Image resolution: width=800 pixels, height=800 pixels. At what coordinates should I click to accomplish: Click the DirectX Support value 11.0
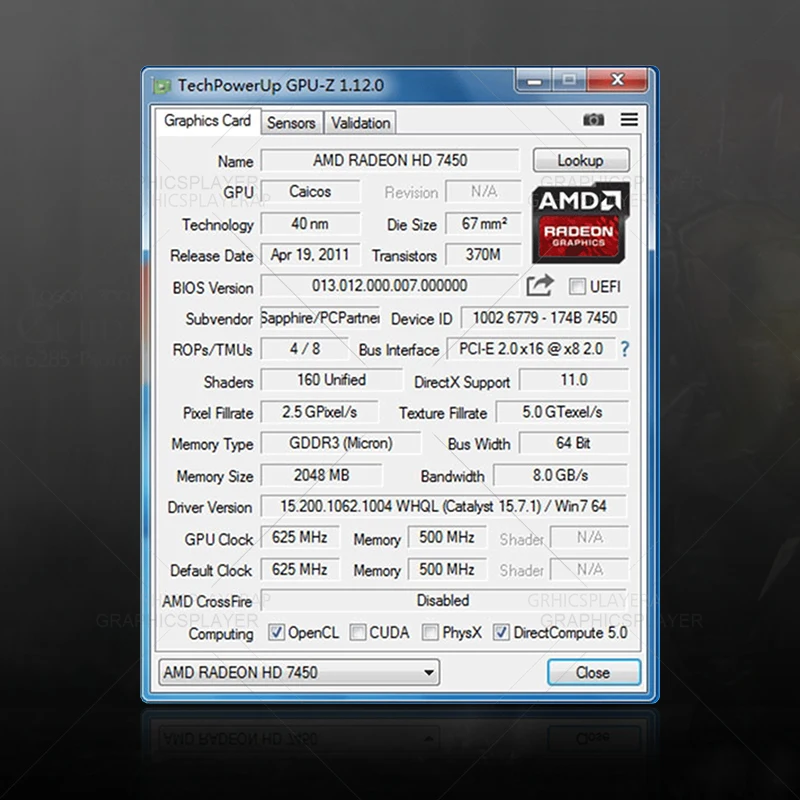[574, 380]
